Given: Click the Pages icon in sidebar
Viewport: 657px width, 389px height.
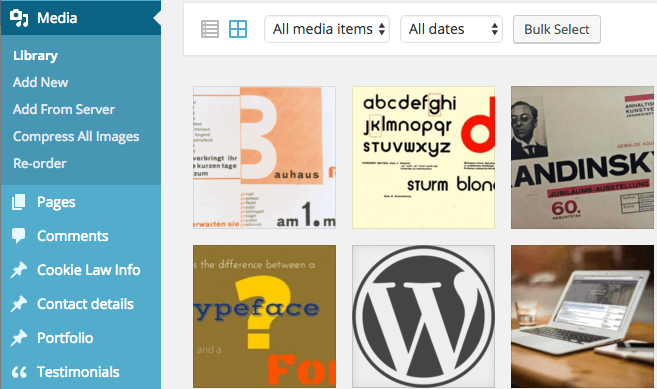Looking at the screenshot, I should pos(19,202).
